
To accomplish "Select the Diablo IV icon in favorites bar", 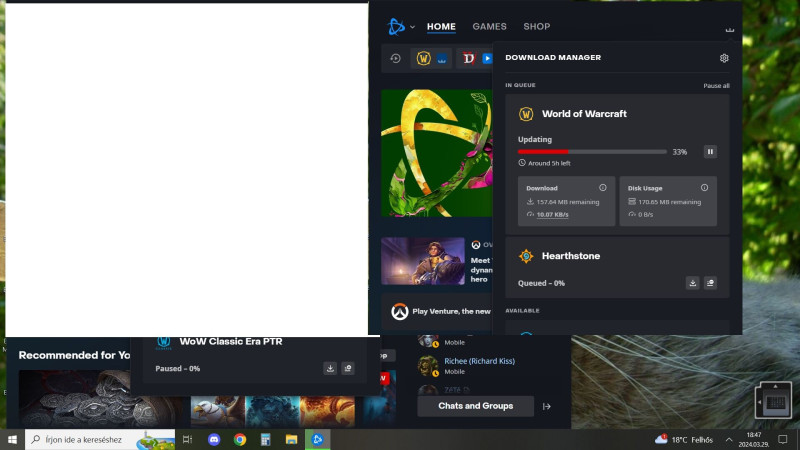I will click(468, 58).
